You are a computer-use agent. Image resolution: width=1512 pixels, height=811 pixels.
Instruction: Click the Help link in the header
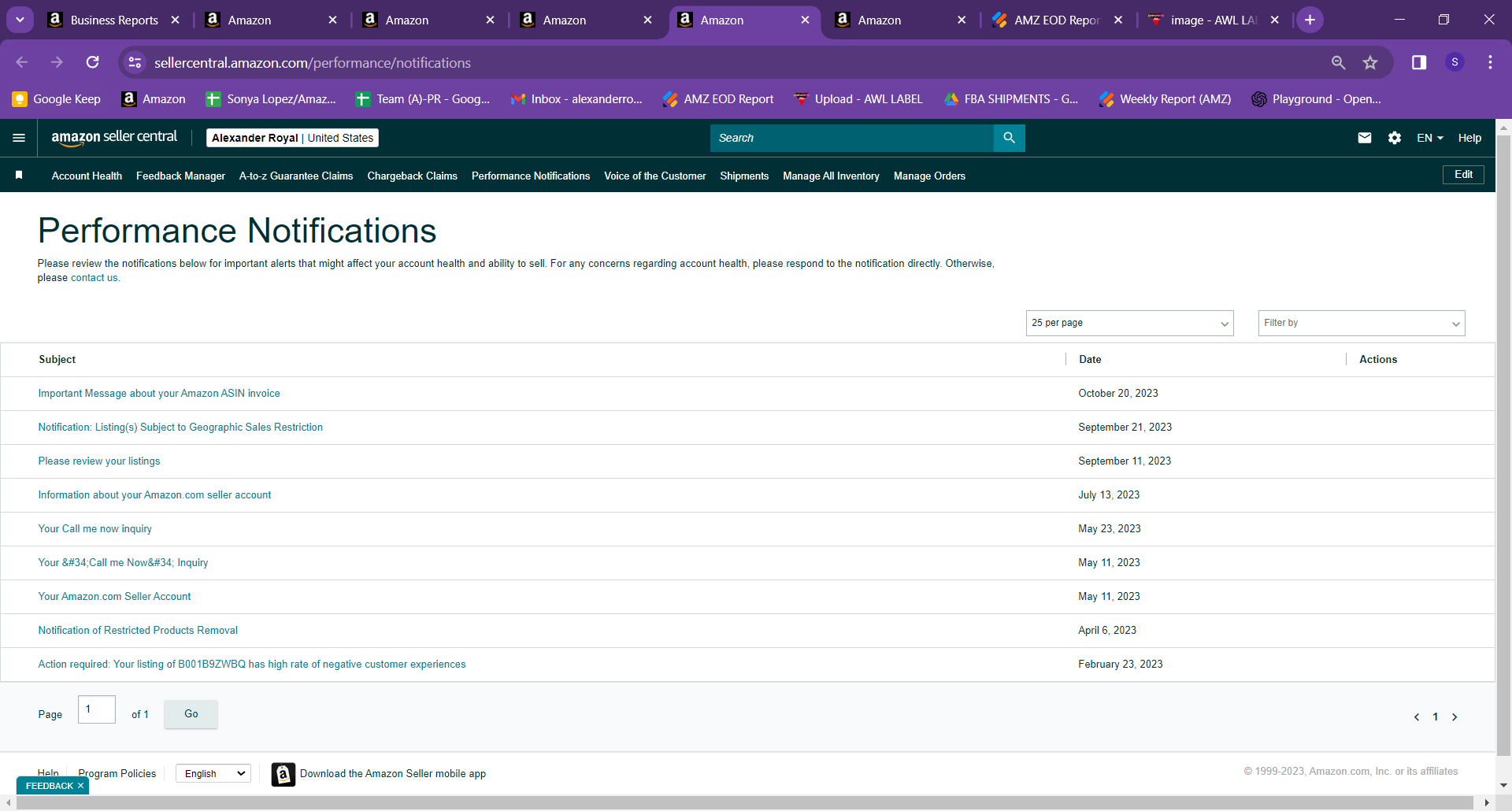(x=1469, y=138)
